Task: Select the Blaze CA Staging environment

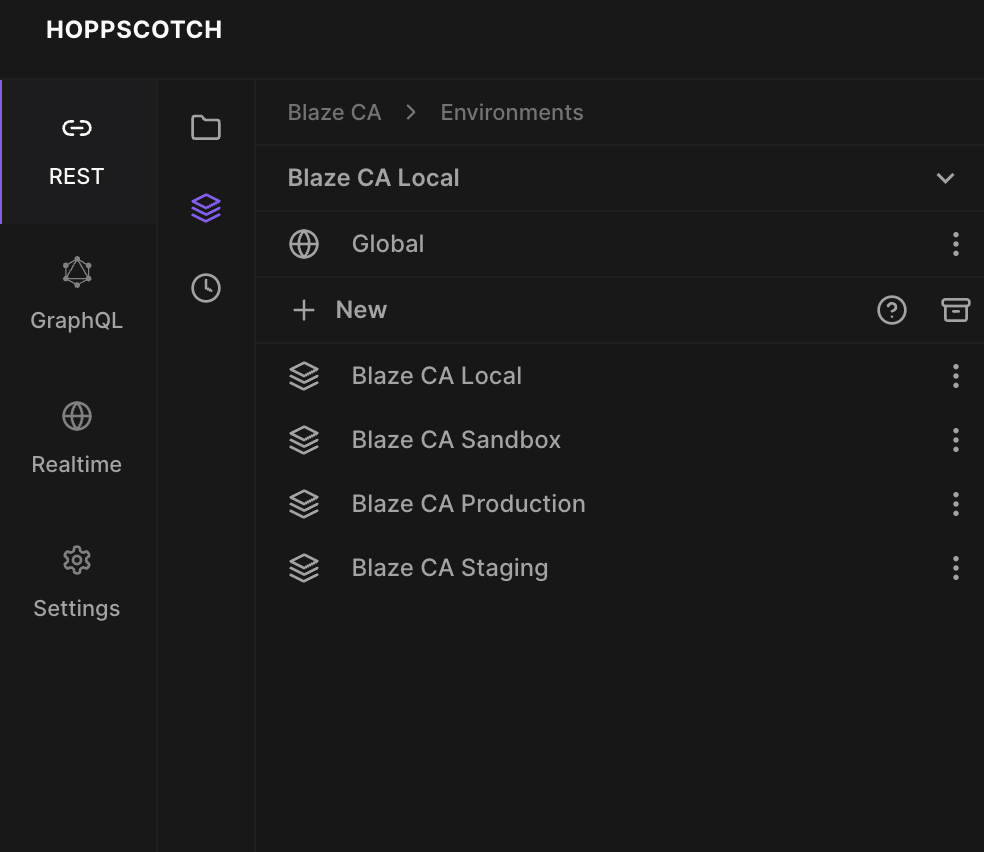Action: [x=450, y=568]
